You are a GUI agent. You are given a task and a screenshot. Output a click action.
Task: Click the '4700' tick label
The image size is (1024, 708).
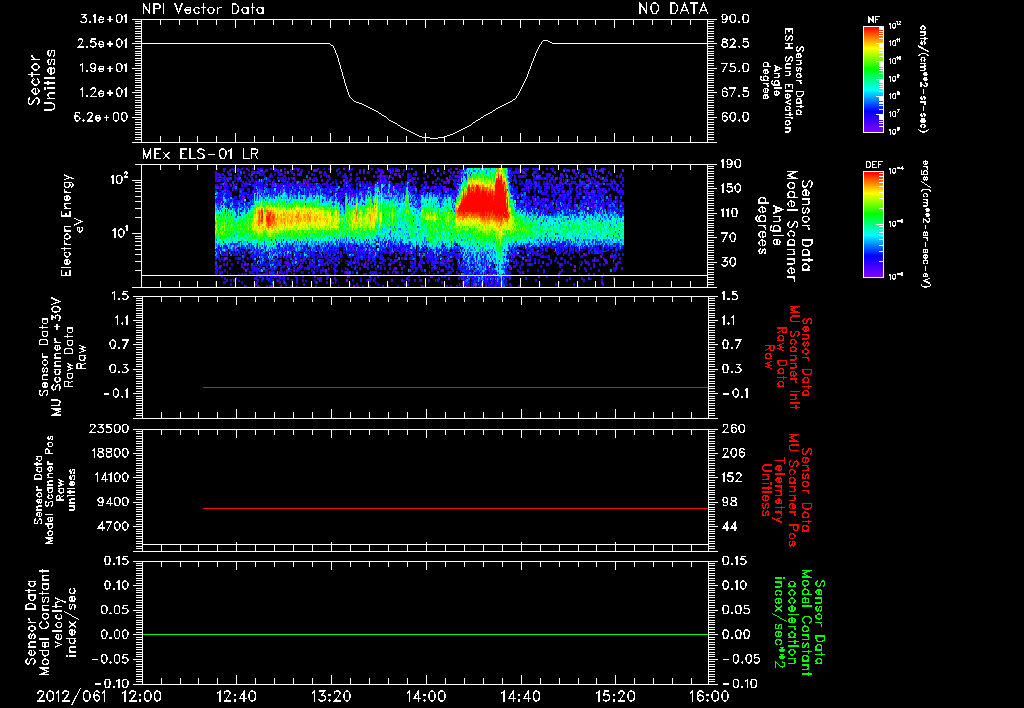pyautogui.click(x=112, y=526)
